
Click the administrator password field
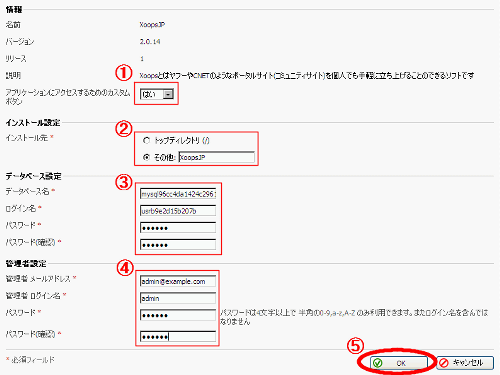pyautogui.click(x=178, y=315)
